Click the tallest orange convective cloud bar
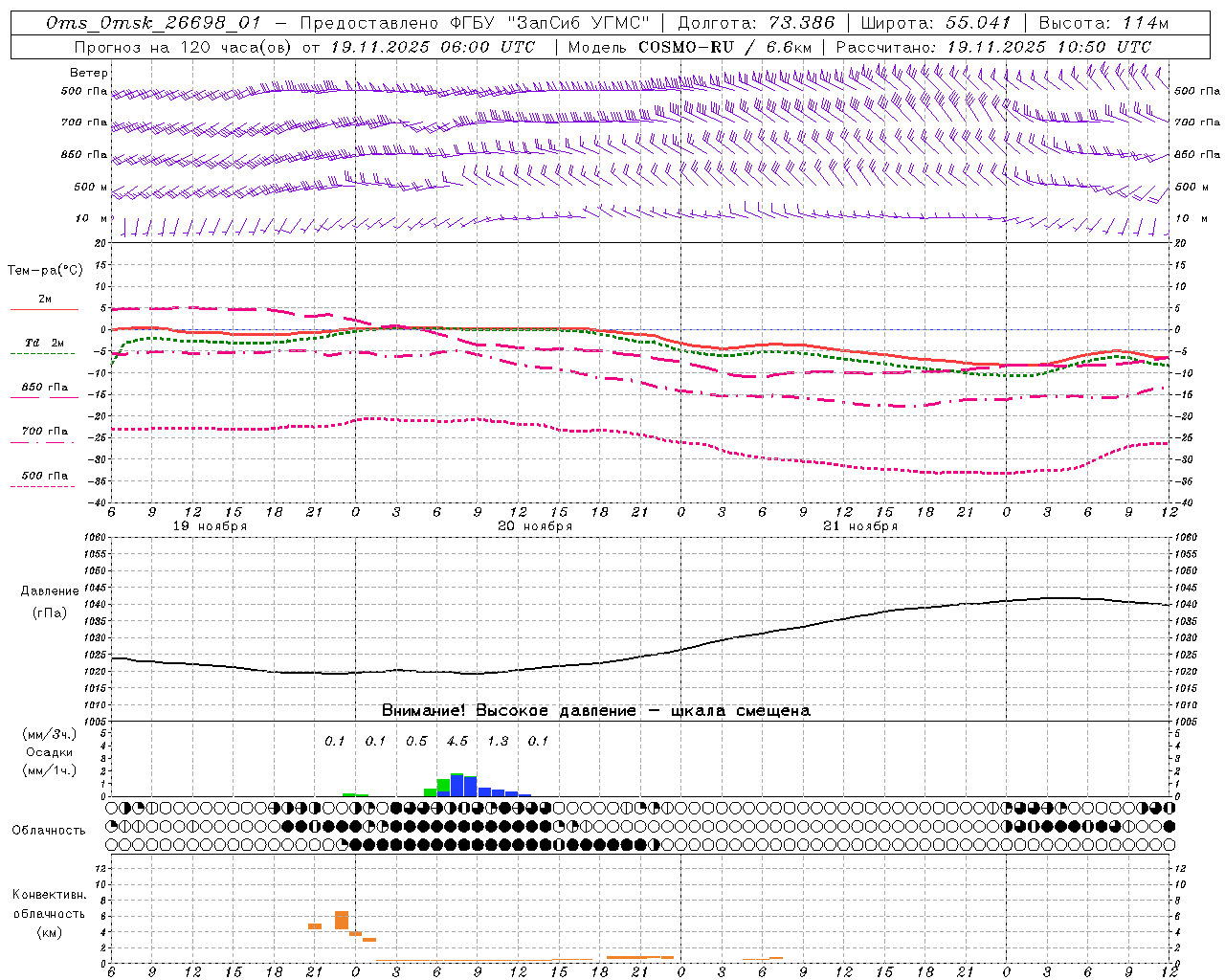This screenshot has width=1225, height=980. point(342,920)
